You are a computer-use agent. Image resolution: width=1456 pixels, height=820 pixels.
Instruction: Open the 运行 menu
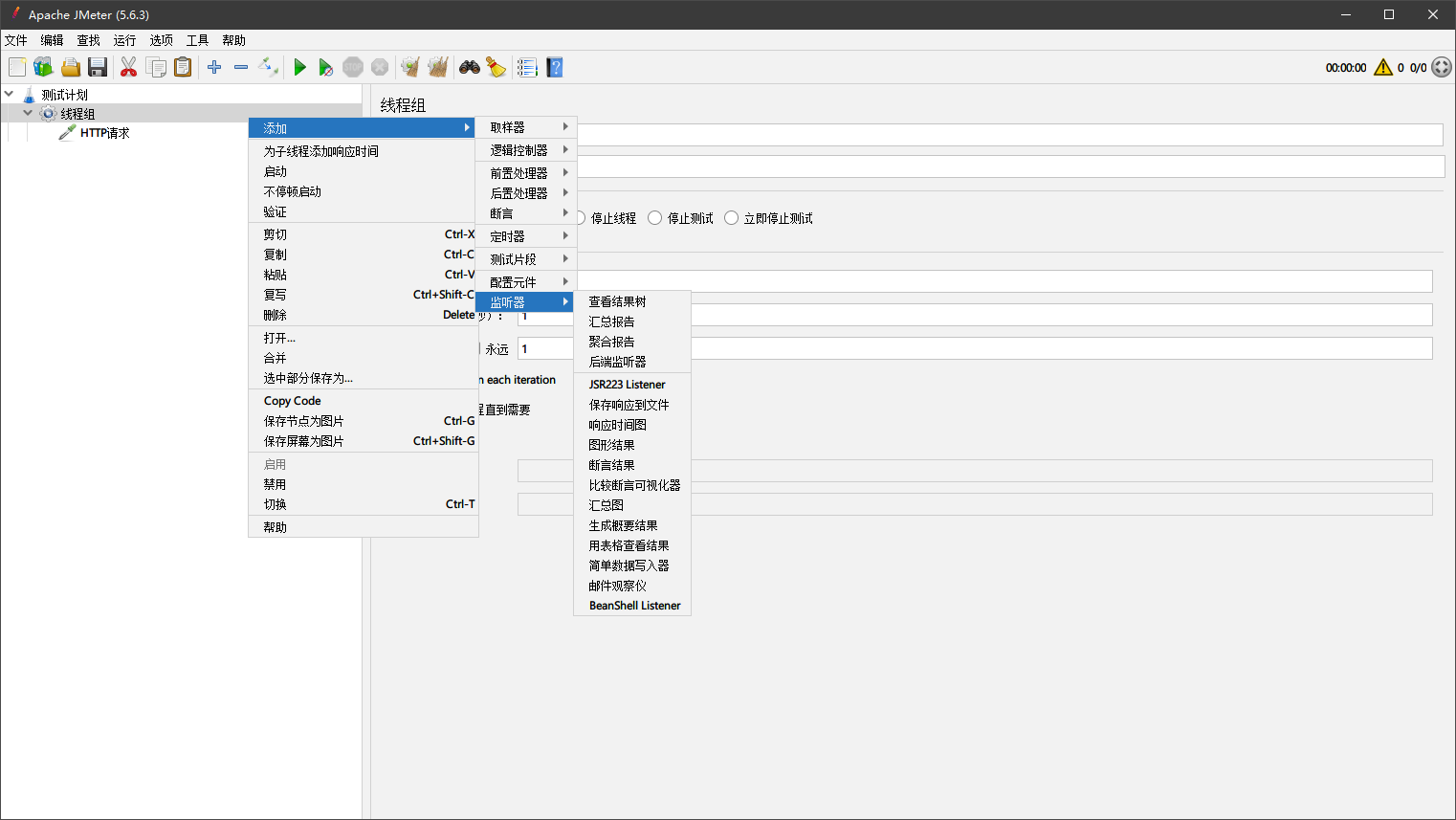(124, 40)
